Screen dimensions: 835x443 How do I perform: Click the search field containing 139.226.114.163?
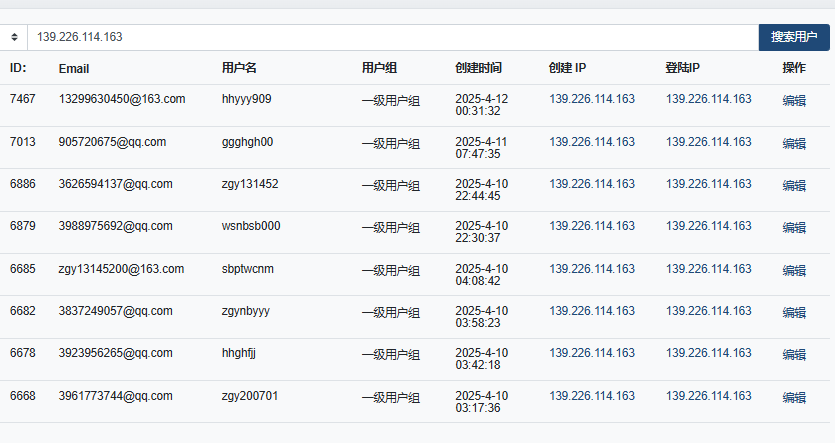tap(393, 37)
